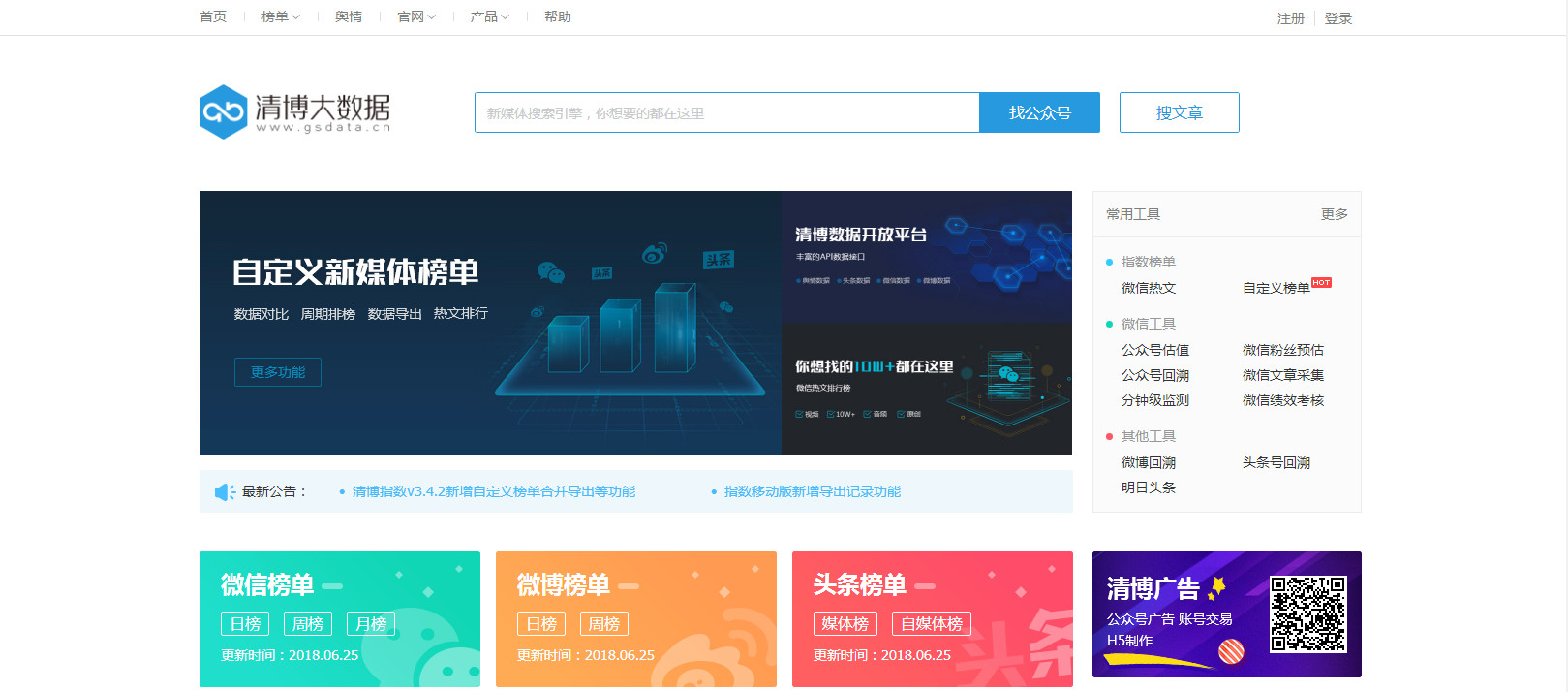This screenshot has width=1568, height=692.
Task: Click the 找公众号 search button
Action: point(1040,112)
